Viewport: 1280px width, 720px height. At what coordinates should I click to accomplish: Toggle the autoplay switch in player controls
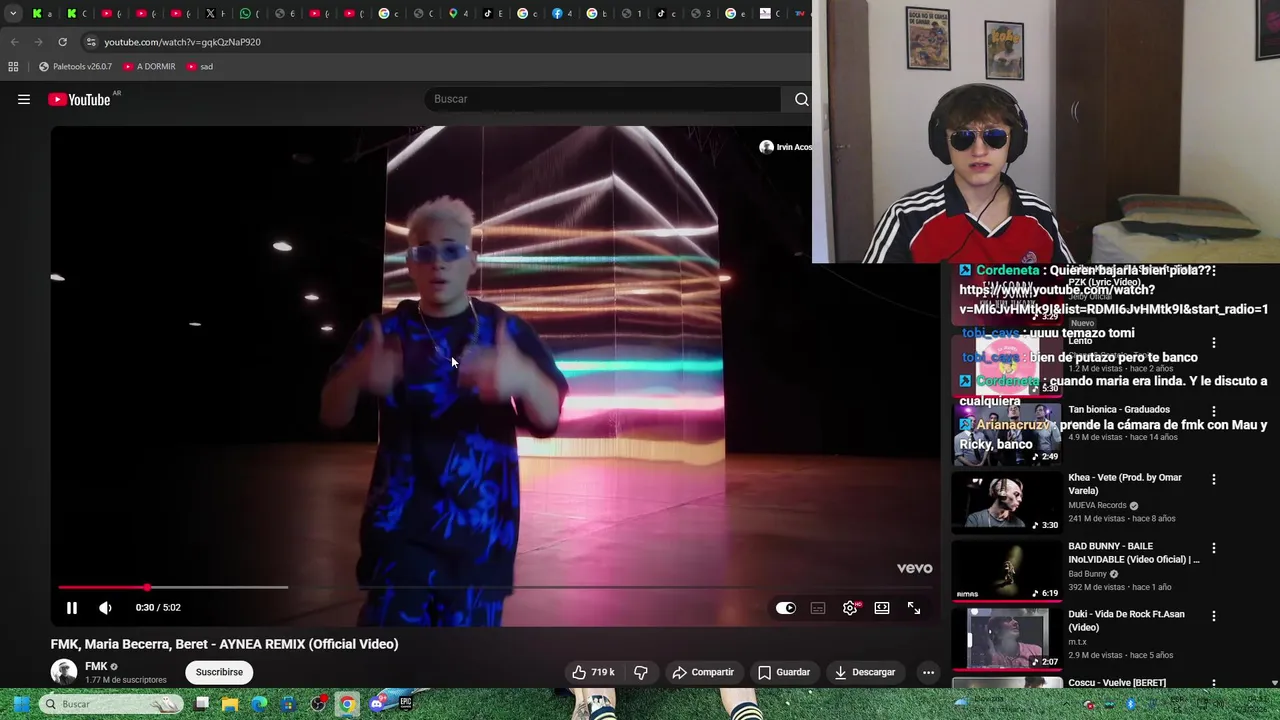[x=786, y=608]
